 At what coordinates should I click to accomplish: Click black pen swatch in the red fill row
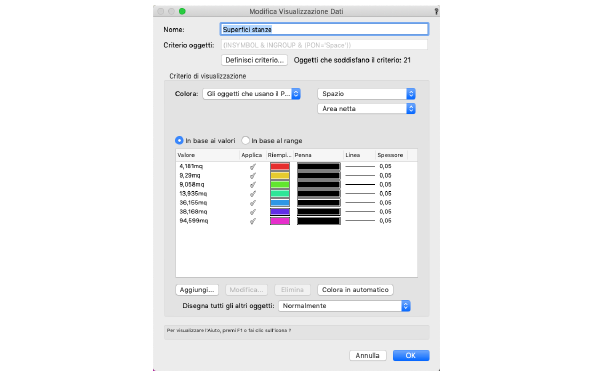coord(318,166)
